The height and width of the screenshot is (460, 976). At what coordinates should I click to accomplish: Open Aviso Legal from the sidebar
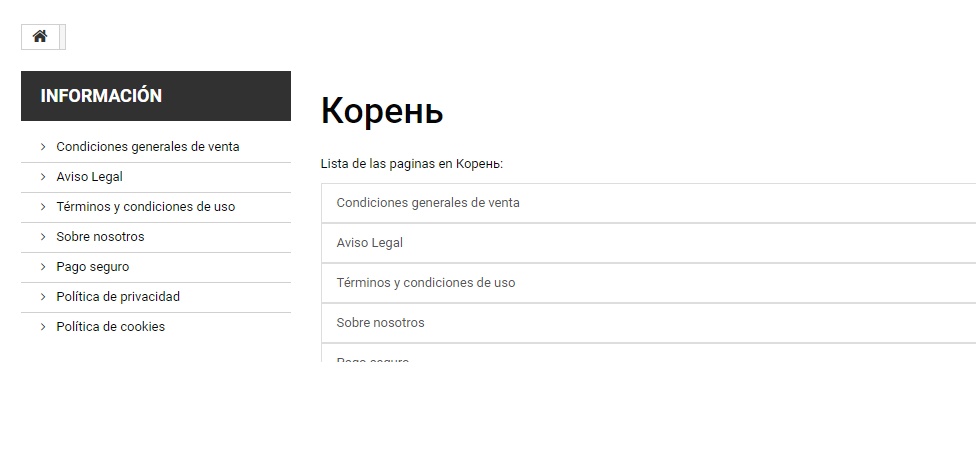coord(89,177)
